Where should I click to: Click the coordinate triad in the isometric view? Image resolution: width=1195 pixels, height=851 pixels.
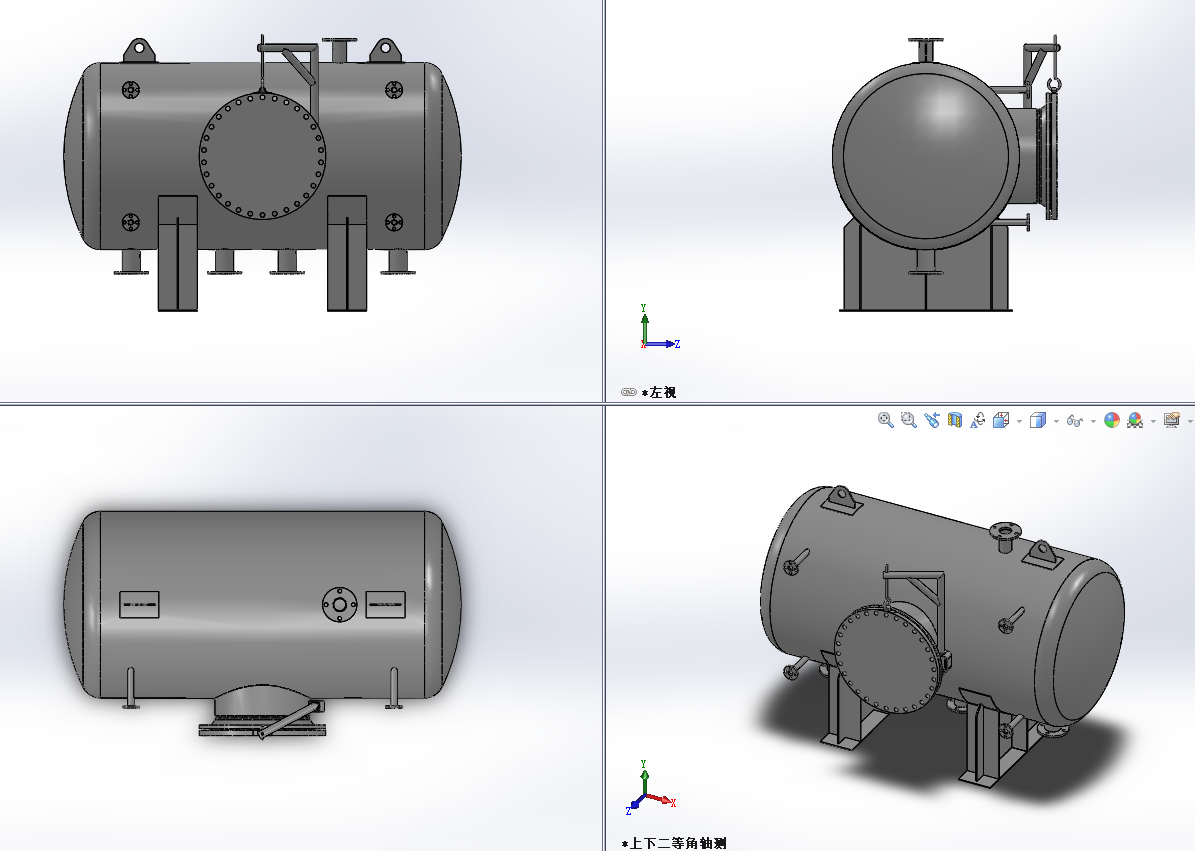point(650,788)
